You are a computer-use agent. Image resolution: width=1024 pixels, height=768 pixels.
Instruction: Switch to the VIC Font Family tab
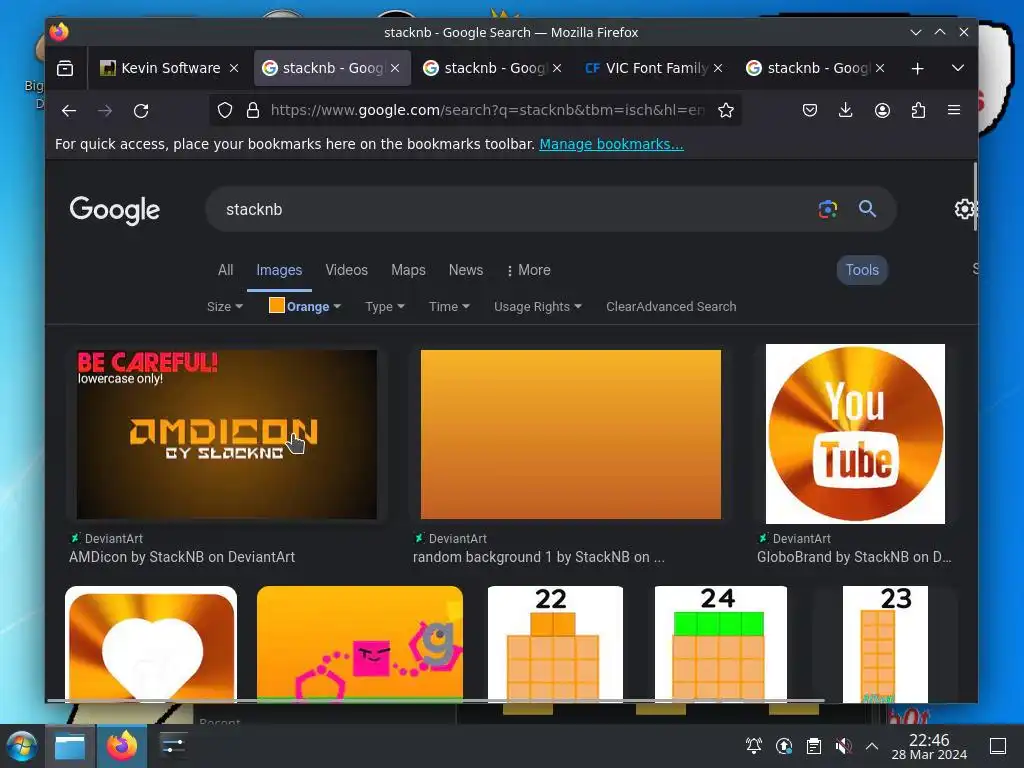647,68
